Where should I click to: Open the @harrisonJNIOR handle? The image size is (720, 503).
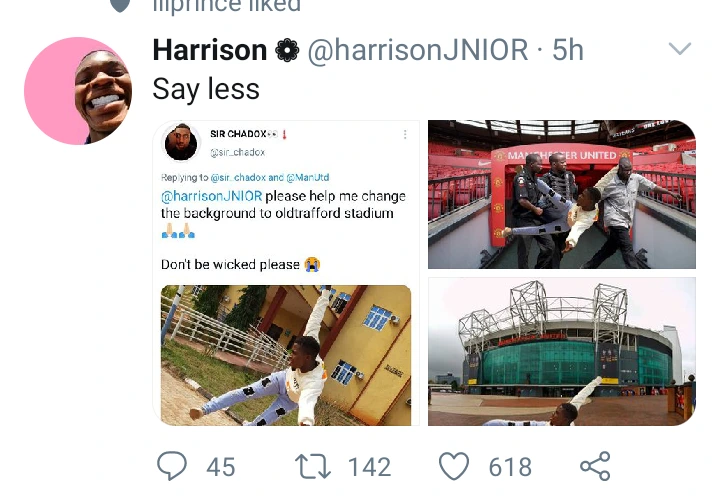click(418, 50)
